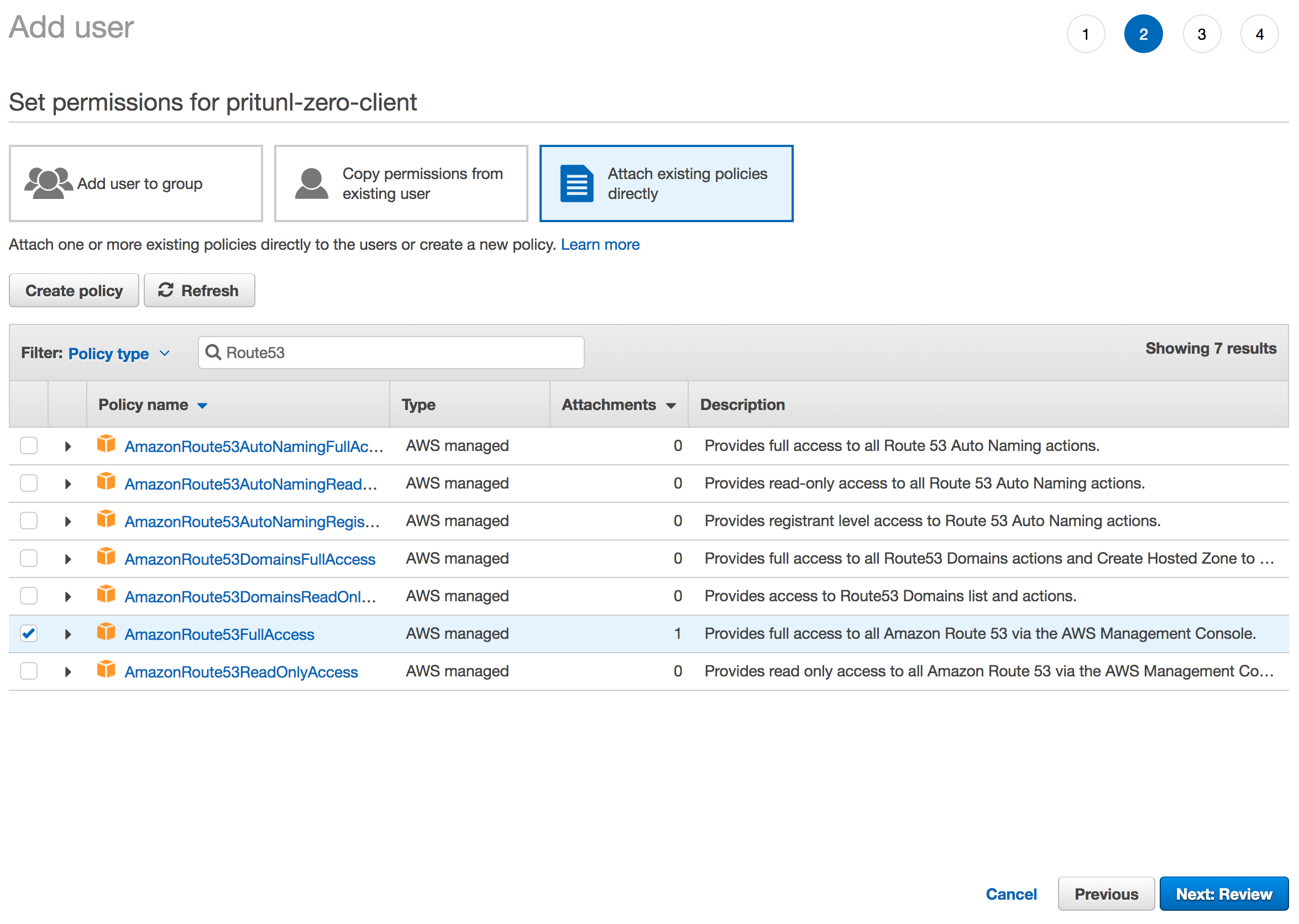Expand the AmazonRoute53DomainsFullAccess row details

tap(67, 559)
